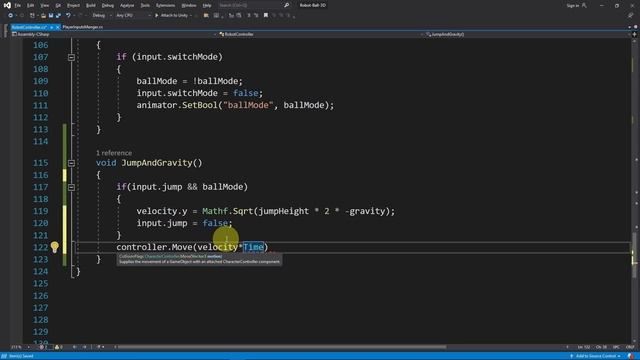Click the toggle bookmark icon
Screen dimensions: 640x360
266,16
